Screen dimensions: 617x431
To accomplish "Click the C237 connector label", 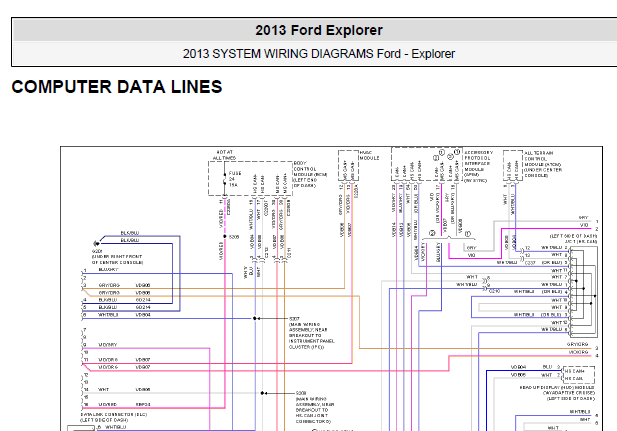I will pyautogui.click(x=530, y=263).
